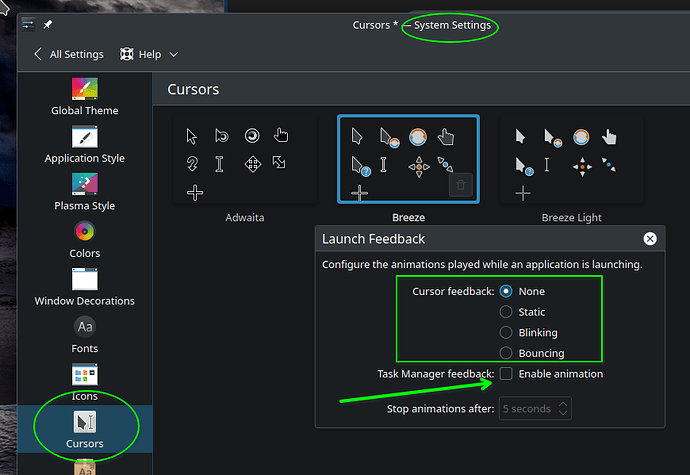Select Bouncing cursor feedback option
The image size is (690, 475).
point(506,353)
